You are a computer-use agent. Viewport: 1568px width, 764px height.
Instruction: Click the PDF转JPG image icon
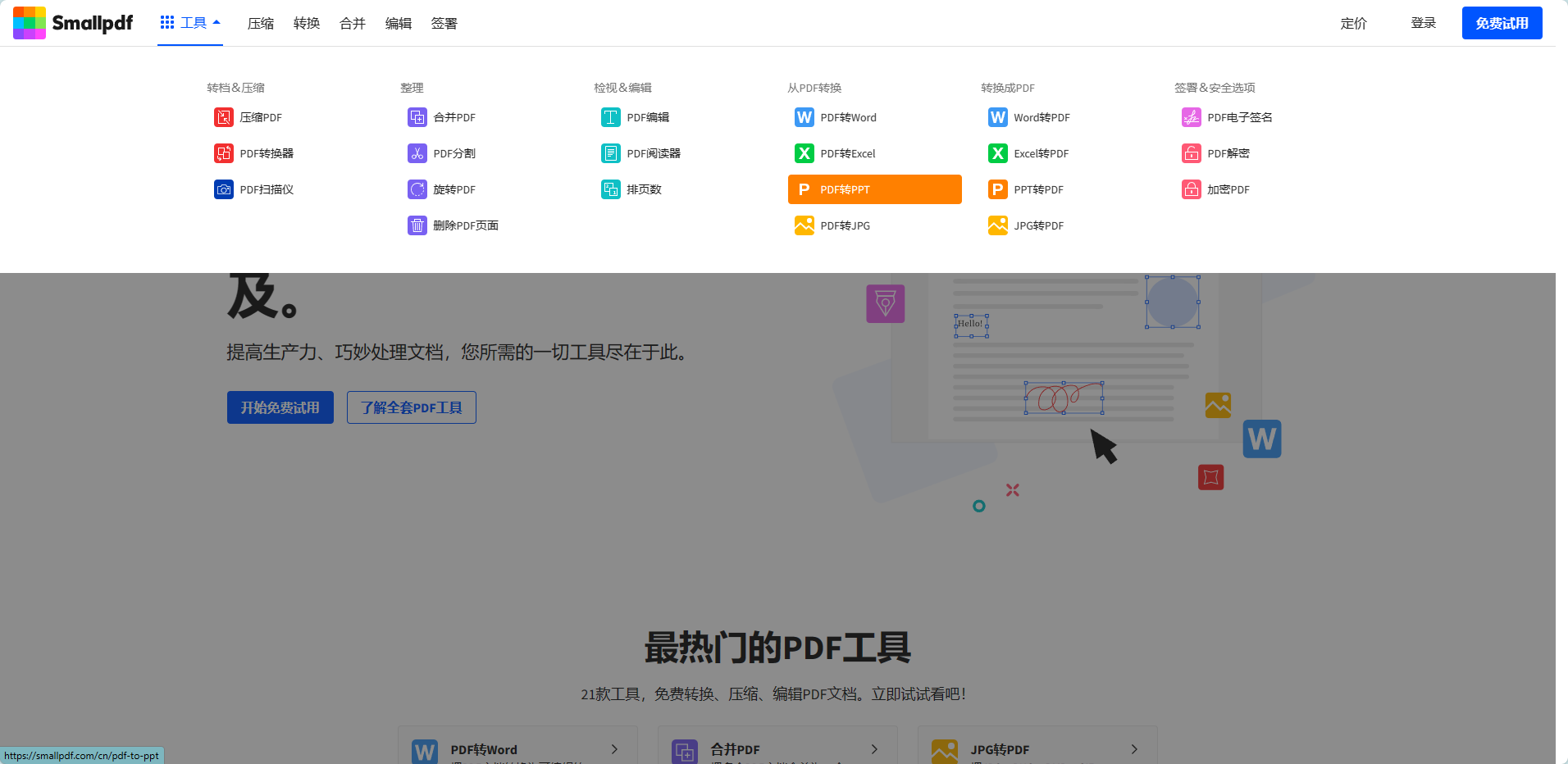(805, 225)
